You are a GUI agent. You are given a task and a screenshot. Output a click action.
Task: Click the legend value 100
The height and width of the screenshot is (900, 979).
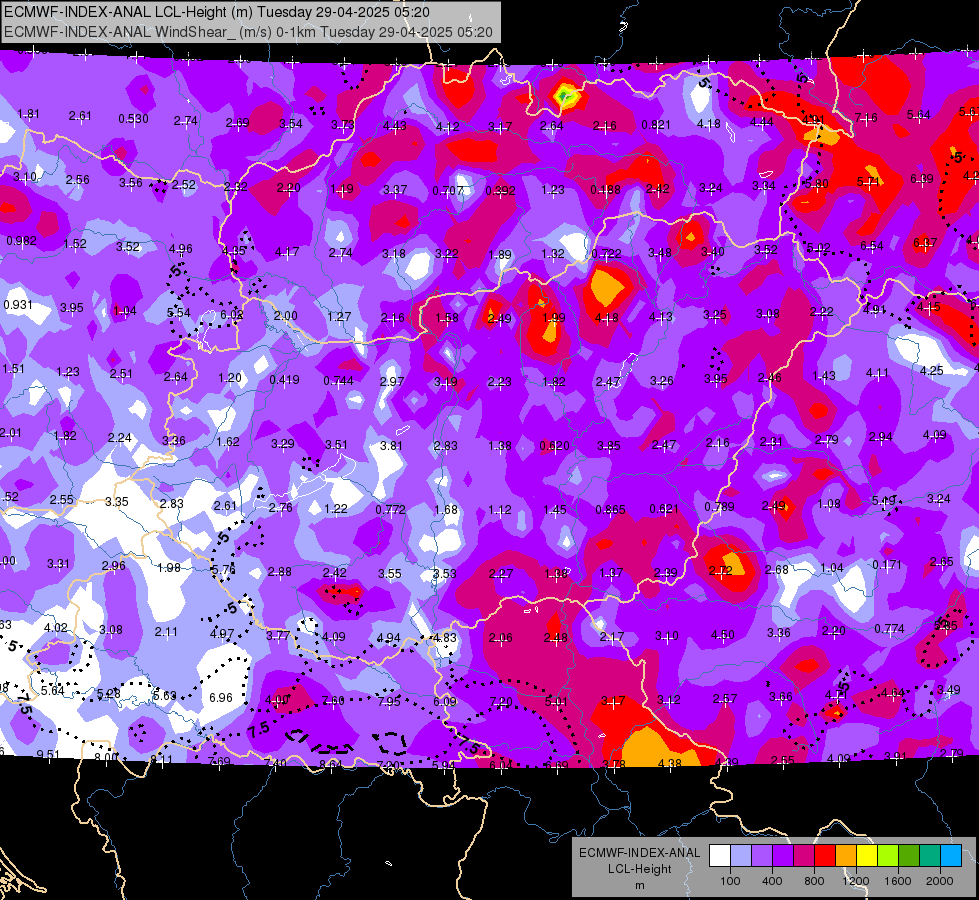[730, 881]
